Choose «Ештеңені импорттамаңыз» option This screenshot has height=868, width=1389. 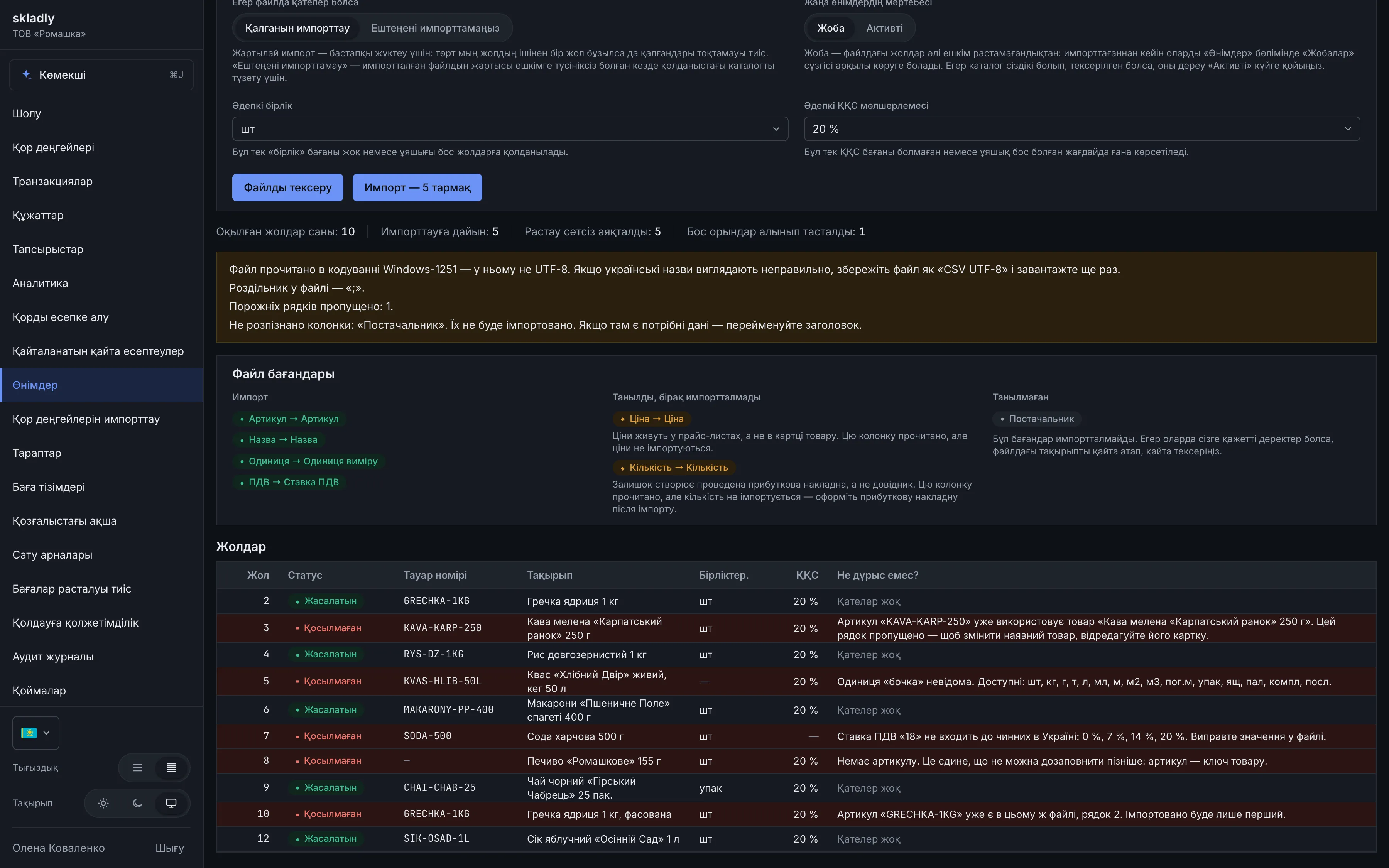coord(435,28)
